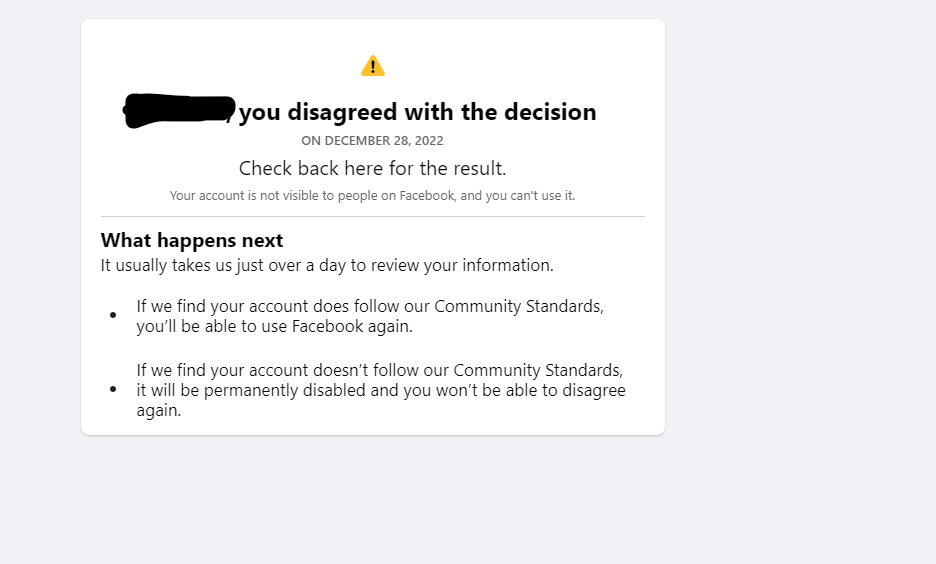Viewport: 936px width, 564px height.
Task: Click the 'Your account is not visible' notice
Action: (372, 196)
